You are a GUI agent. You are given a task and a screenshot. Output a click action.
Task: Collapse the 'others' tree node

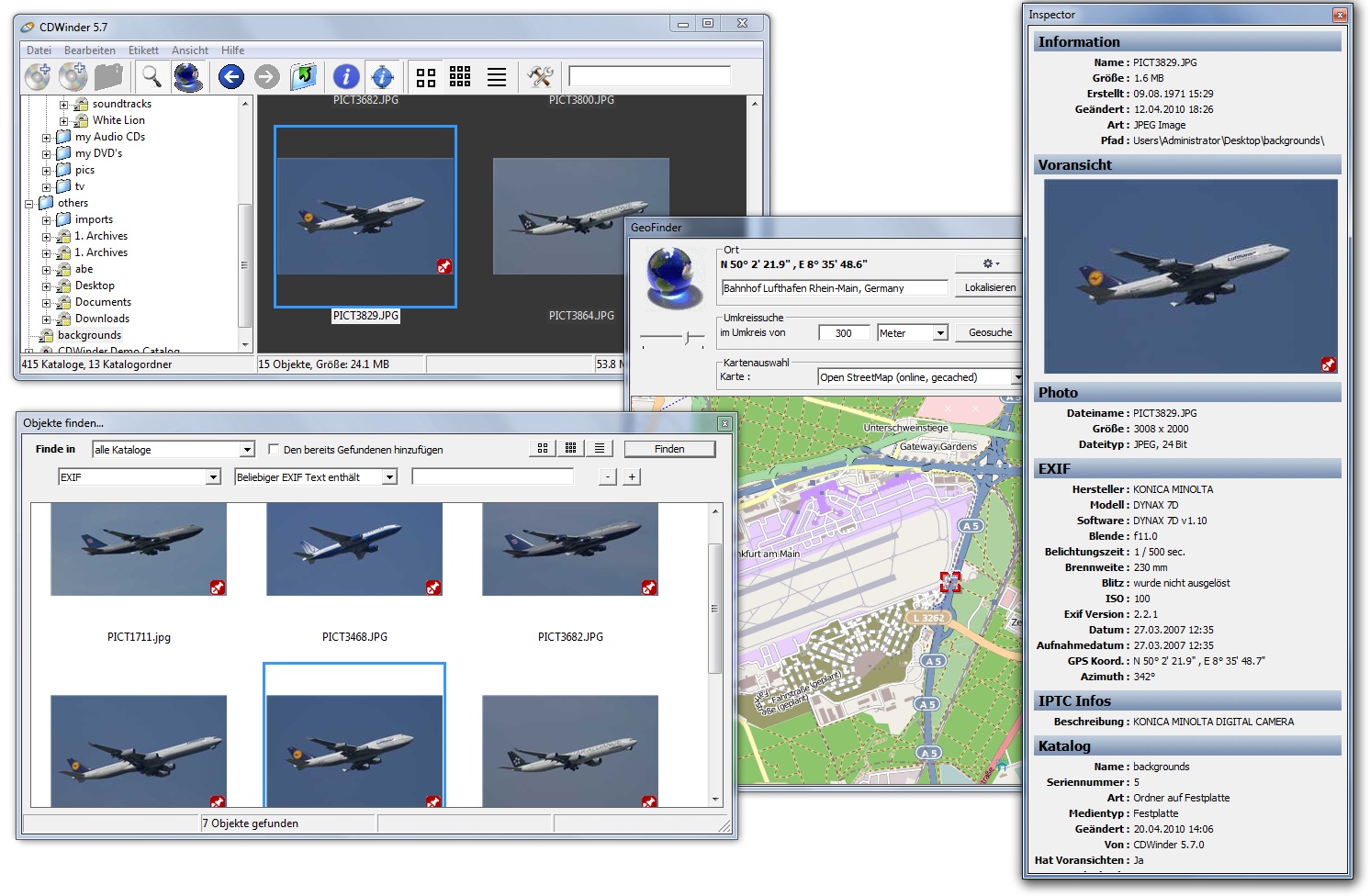(x=28, y=204)
